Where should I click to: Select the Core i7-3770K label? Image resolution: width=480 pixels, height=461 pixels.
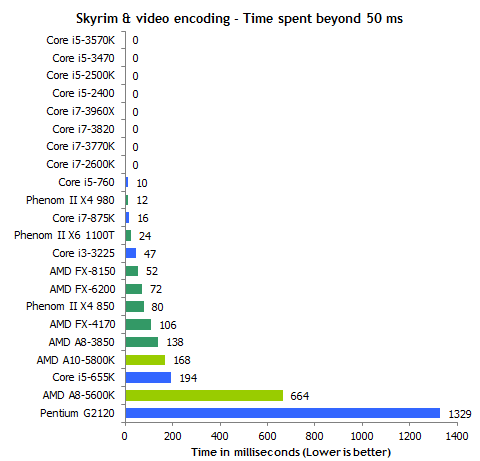[80, 146]
